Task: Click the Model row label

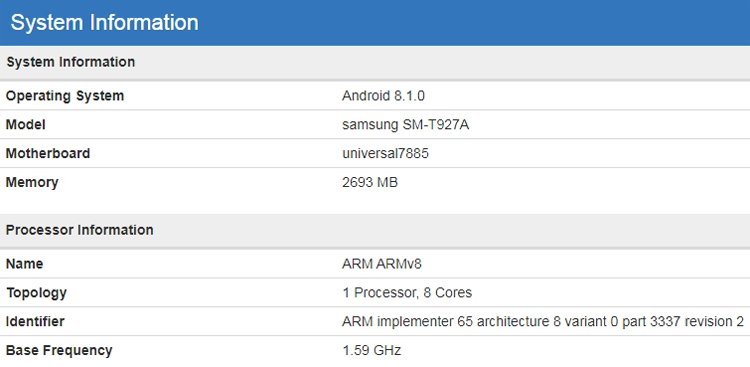Action: [25, 125]
